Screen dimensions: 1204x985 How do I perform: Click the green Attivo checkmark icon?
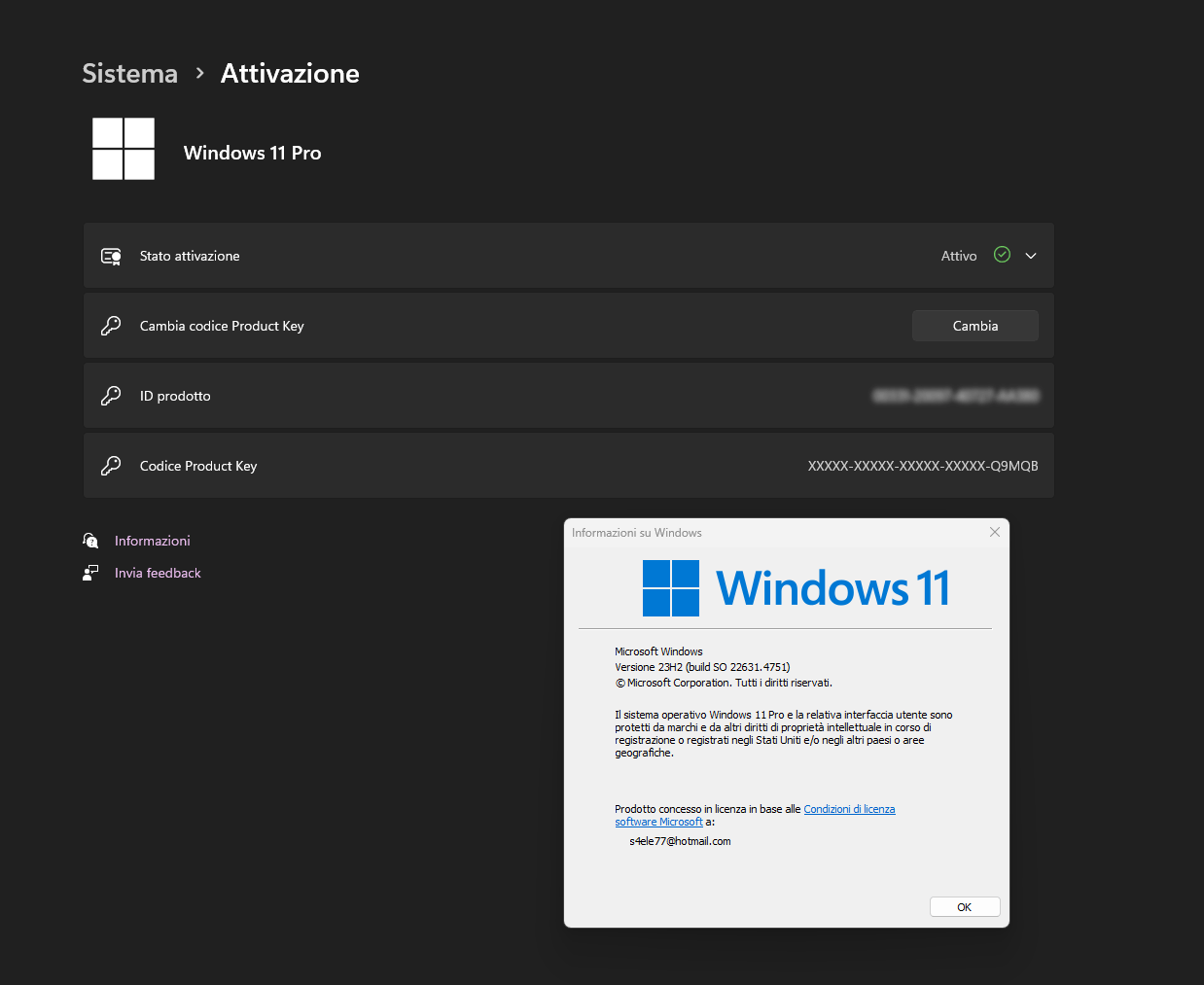tap(1002, 255)
